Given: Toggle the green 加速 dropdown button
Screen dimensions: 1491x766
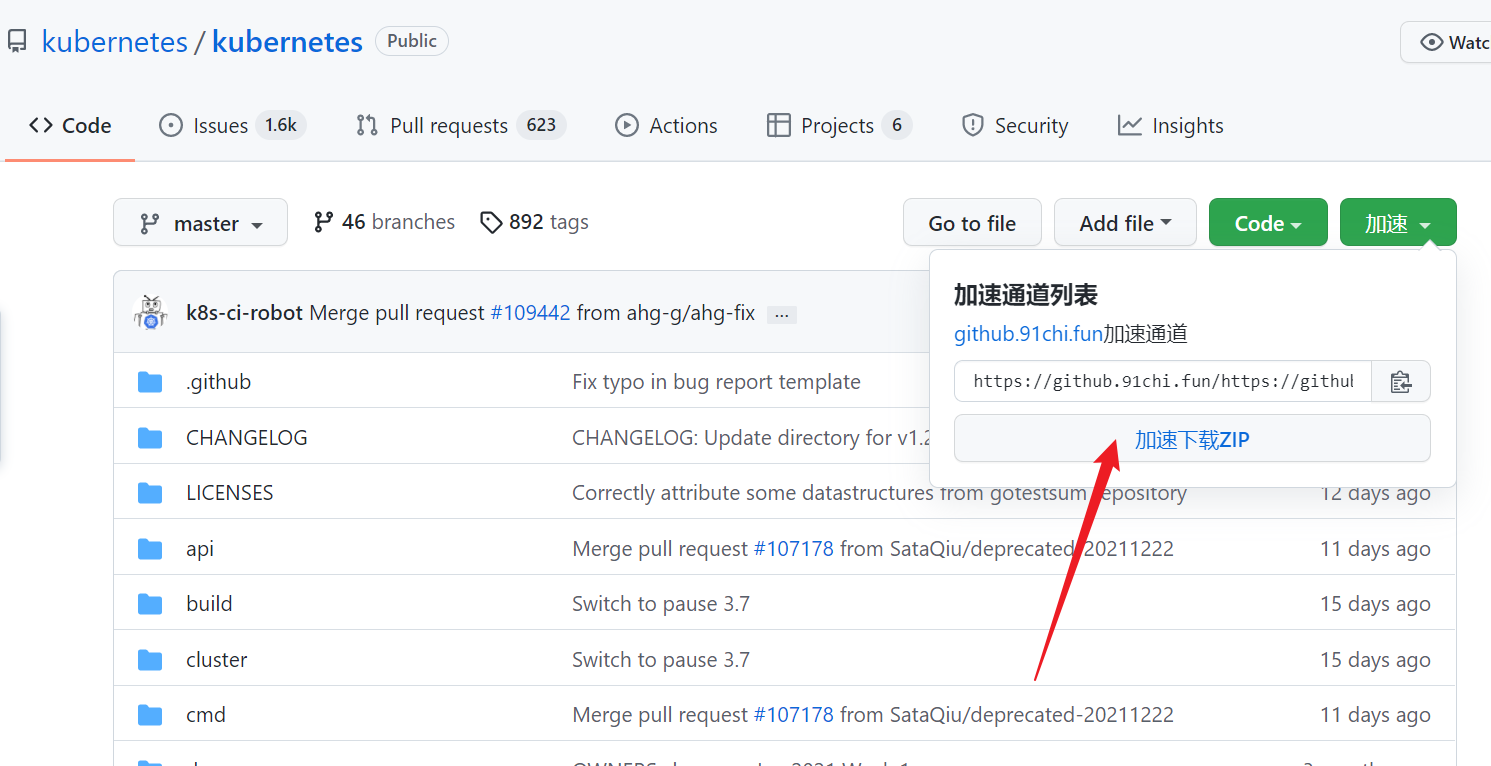Looking at the screenshot, I should (1398, 223).
